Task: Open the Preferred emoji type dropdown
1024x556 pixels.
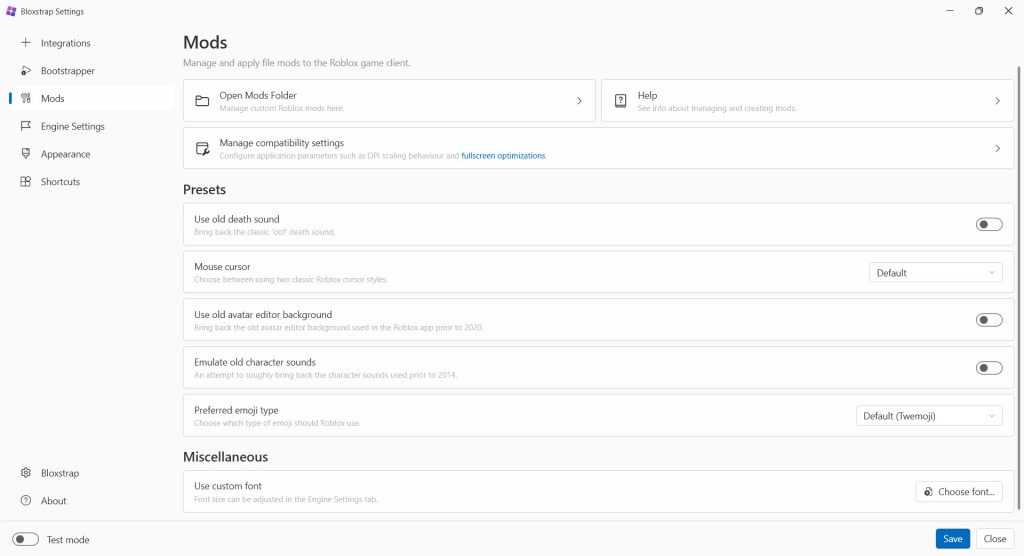Action: 929,416
